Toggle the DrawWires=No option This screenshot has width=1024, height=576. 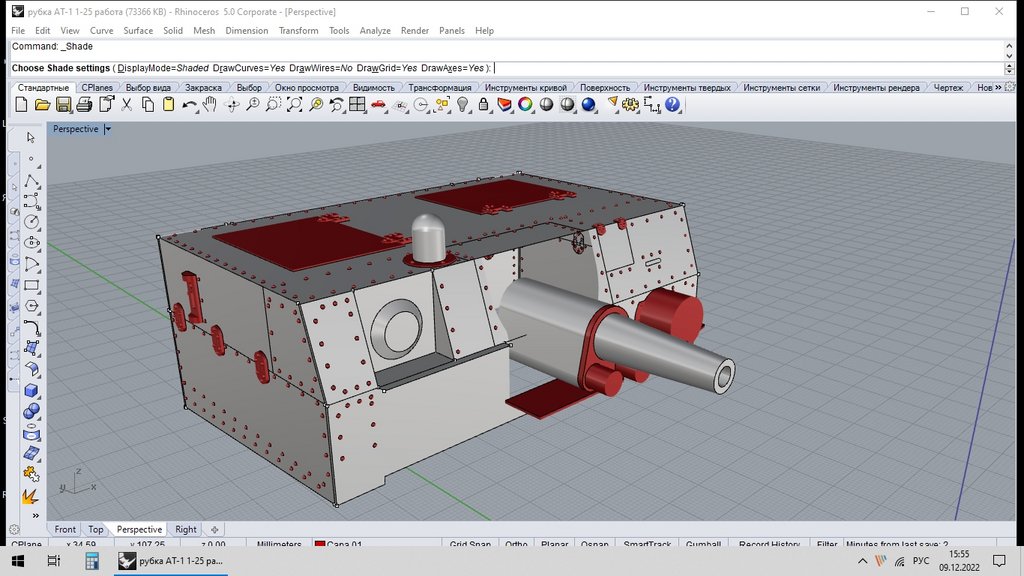click(x=321, y=68)
